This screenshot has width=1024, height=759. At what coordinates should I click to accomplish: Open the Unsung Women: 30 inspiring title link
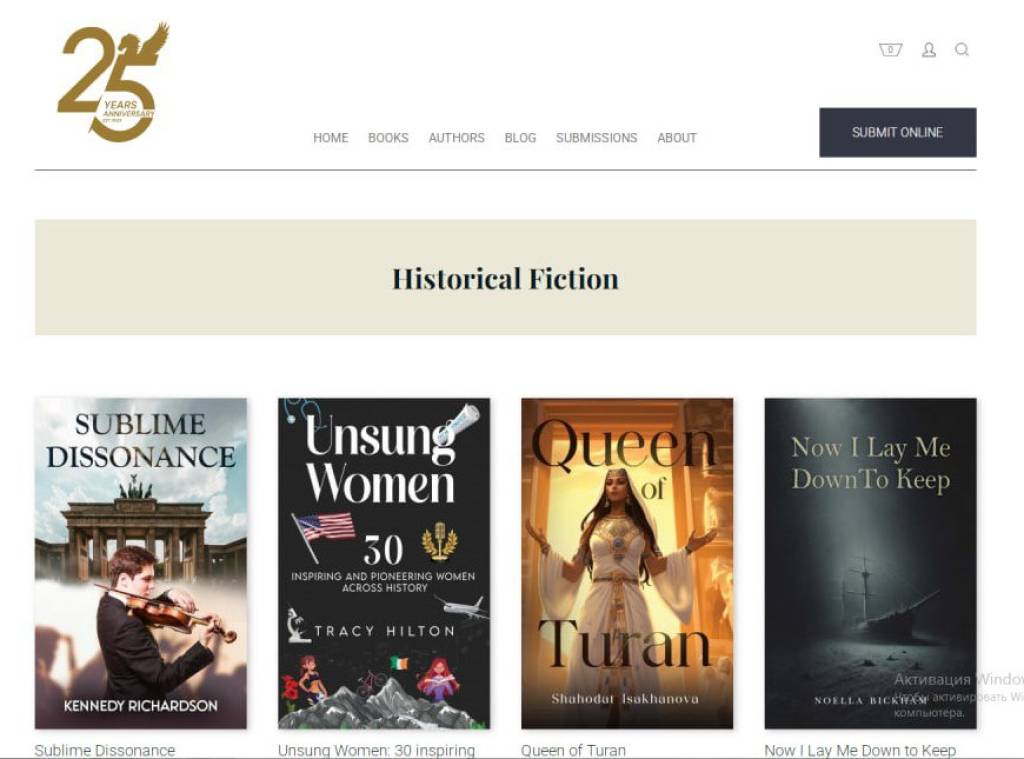tap(376, 749)
